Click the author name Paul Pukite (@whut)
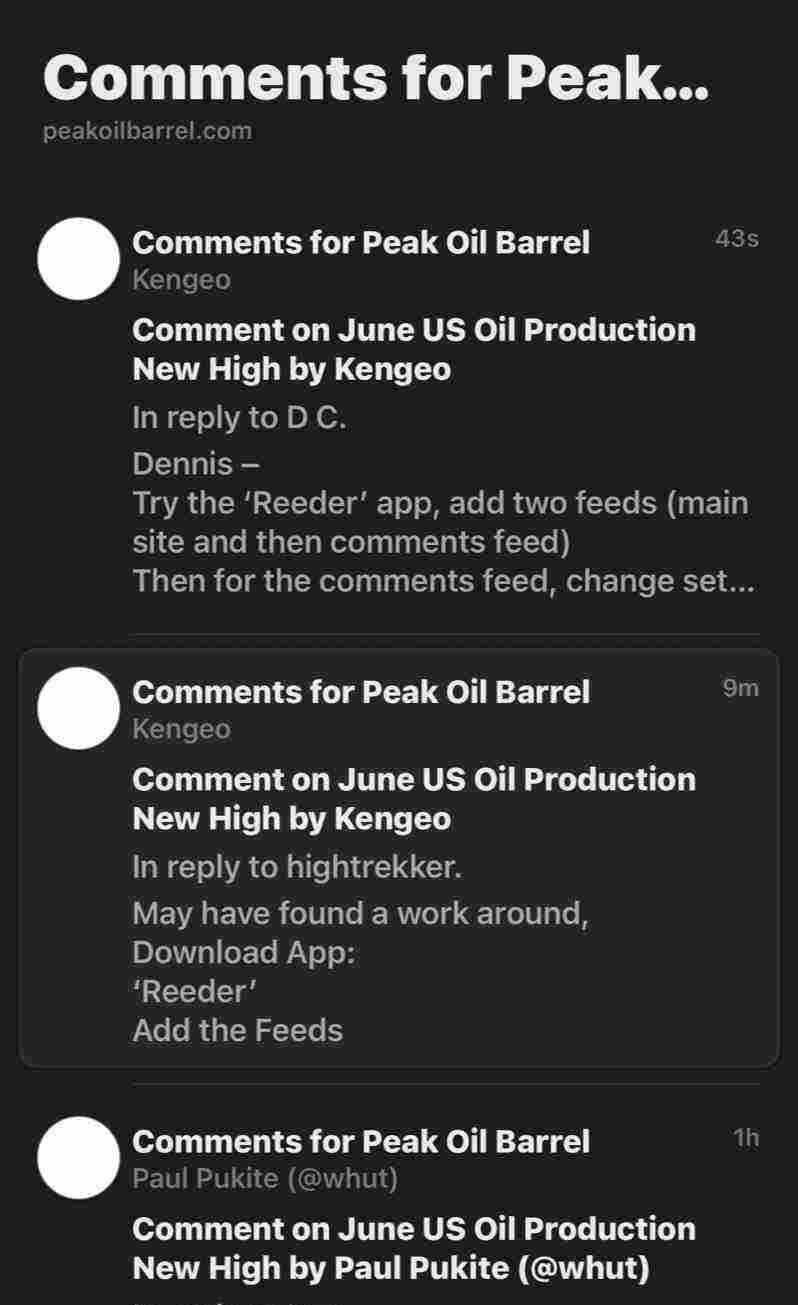 [x=265, y=1179]
